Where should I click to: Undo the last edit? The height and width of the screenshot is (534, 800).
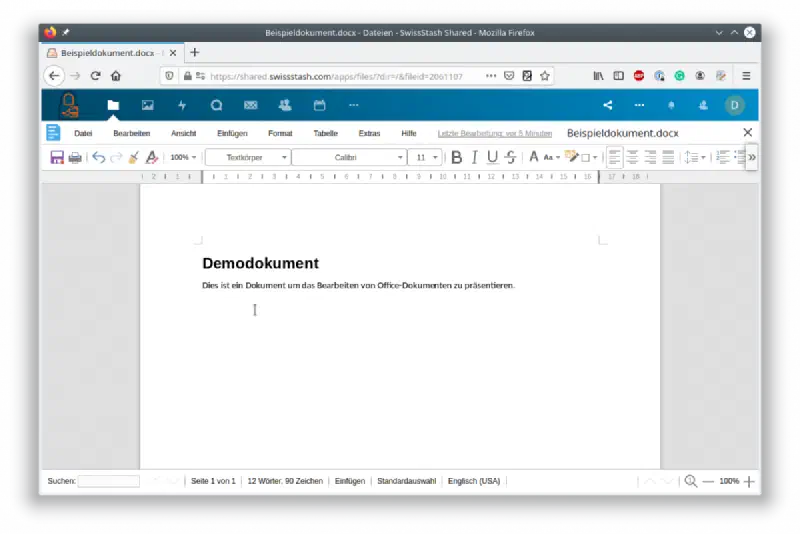(98, 157)
